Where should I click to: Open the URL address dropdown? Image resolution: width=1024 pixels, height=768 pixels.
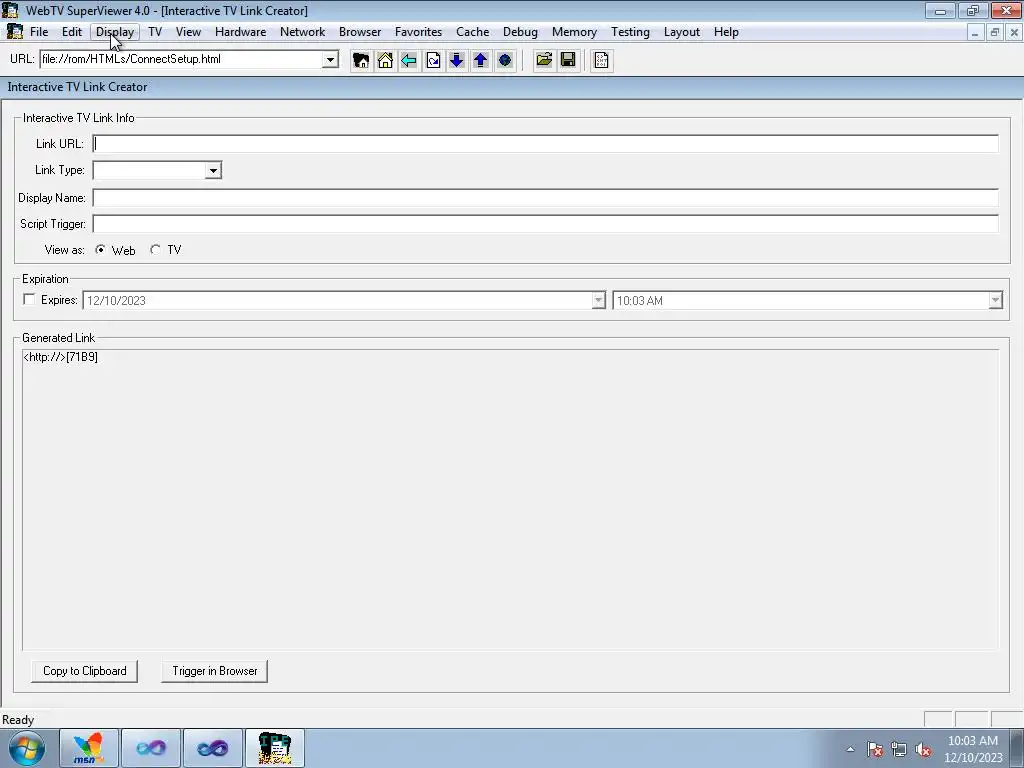tap(330, 59)
